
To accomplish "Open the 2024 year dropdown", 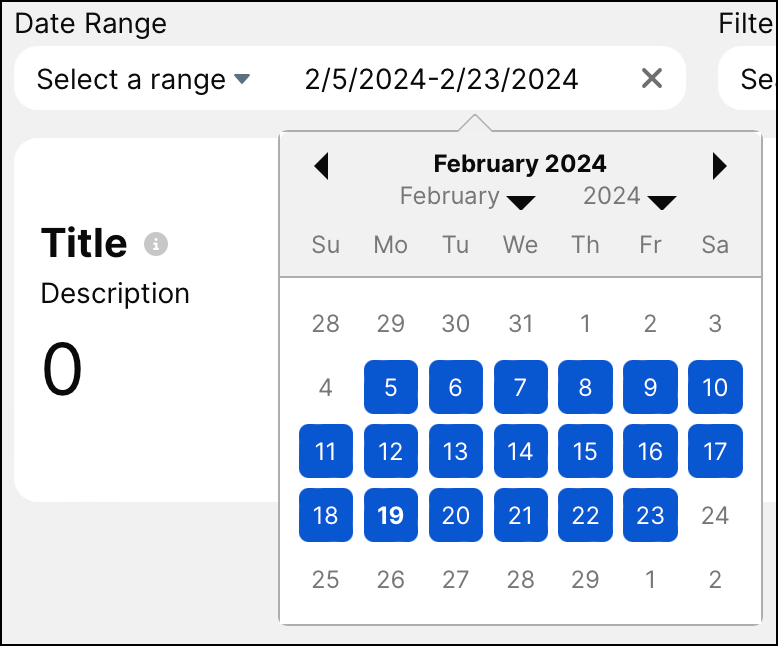I will (x=629, y=198).
